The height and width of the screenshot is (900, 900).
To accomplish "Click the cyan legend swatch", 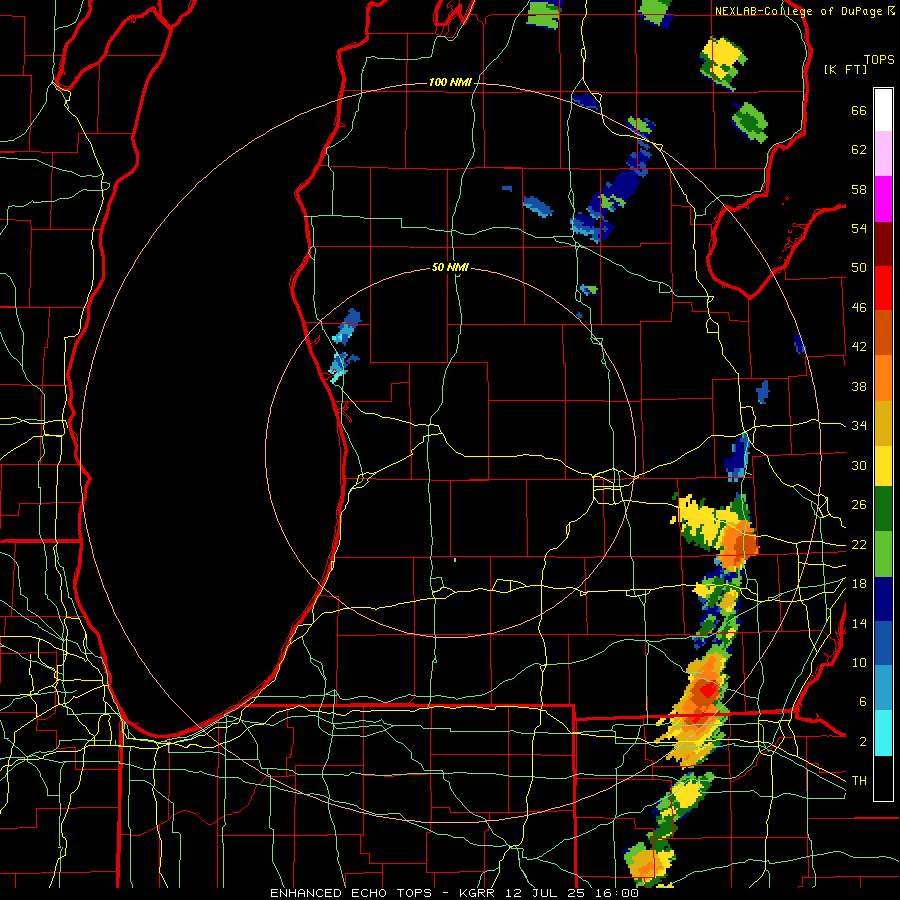I will pos(883,734).
